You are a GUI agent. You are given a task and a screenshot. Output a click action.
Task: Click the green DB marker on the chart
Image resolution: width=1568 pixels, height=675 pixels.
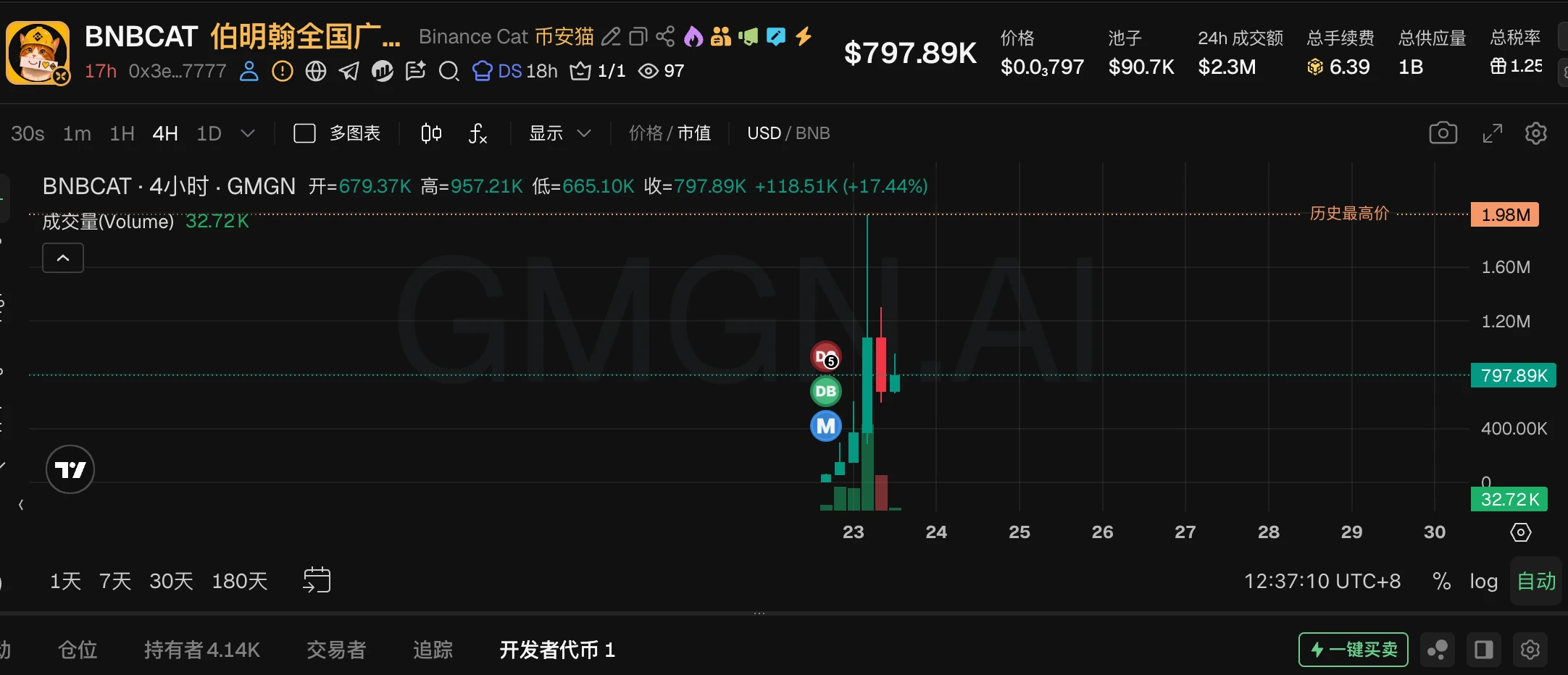click(825, 391)
